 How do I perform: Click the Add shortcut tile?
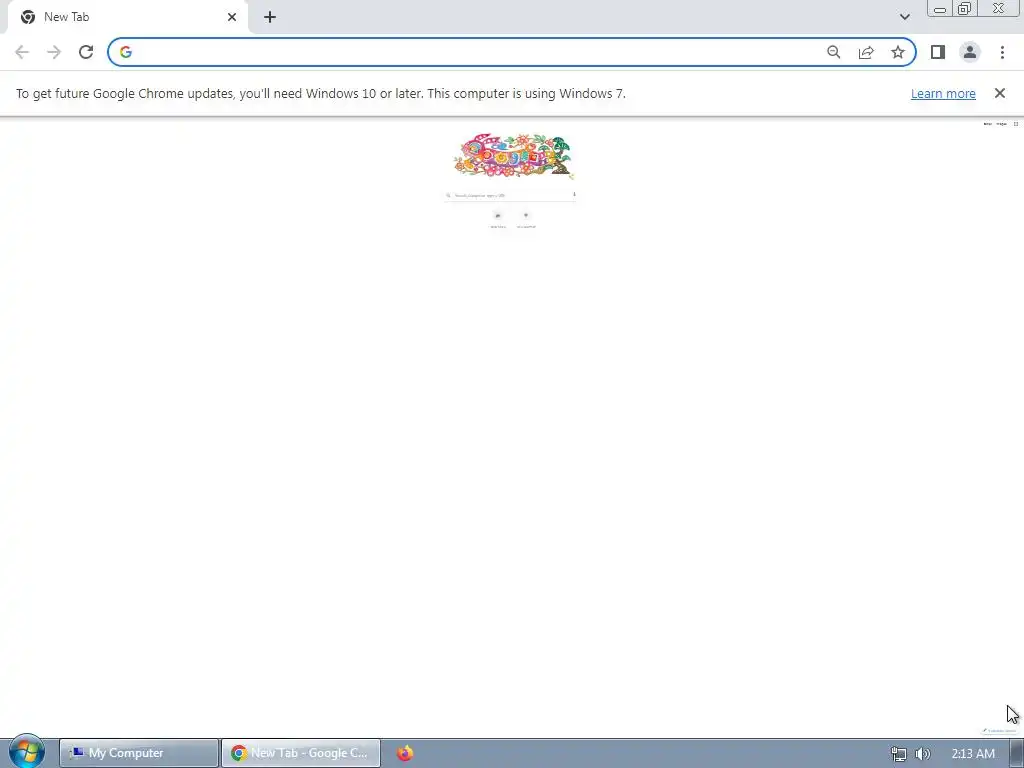pyautogui.click(x=526, y=219)
